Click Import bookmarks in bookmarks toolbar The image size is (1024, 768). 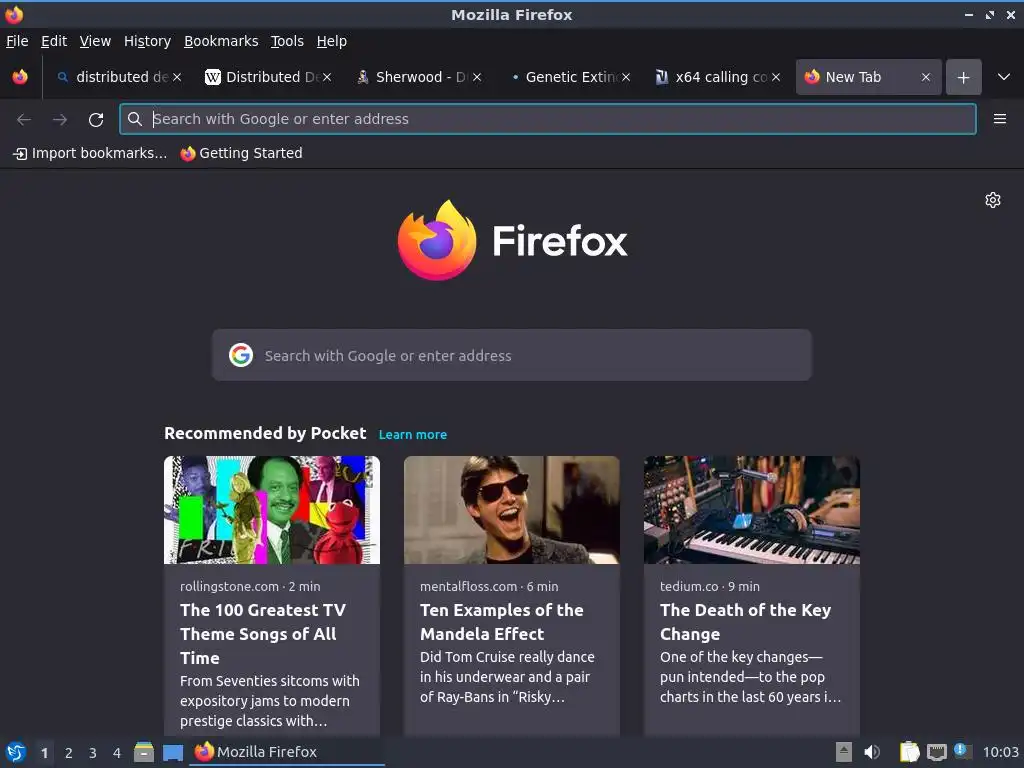[x=90, y=153]
